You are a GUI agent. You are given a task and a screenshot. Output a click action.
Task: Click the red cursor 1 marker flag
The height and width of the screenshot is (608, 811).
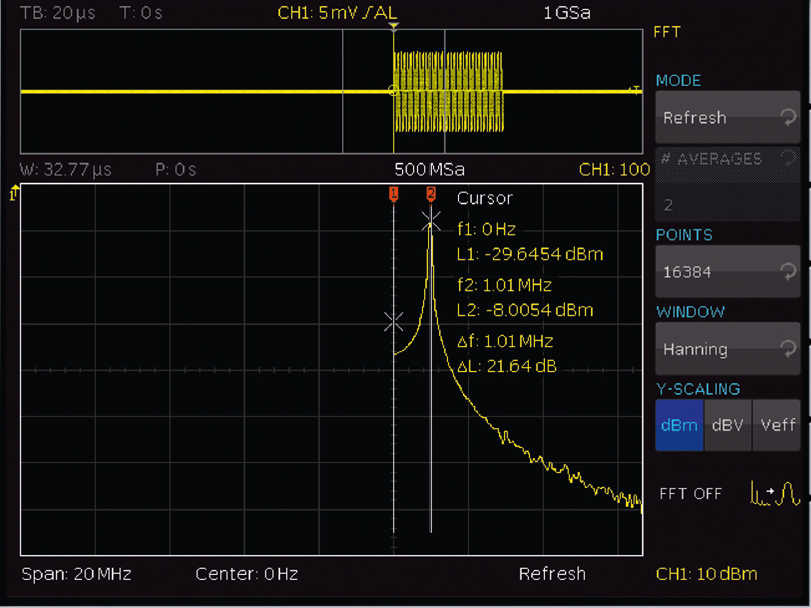394,193
